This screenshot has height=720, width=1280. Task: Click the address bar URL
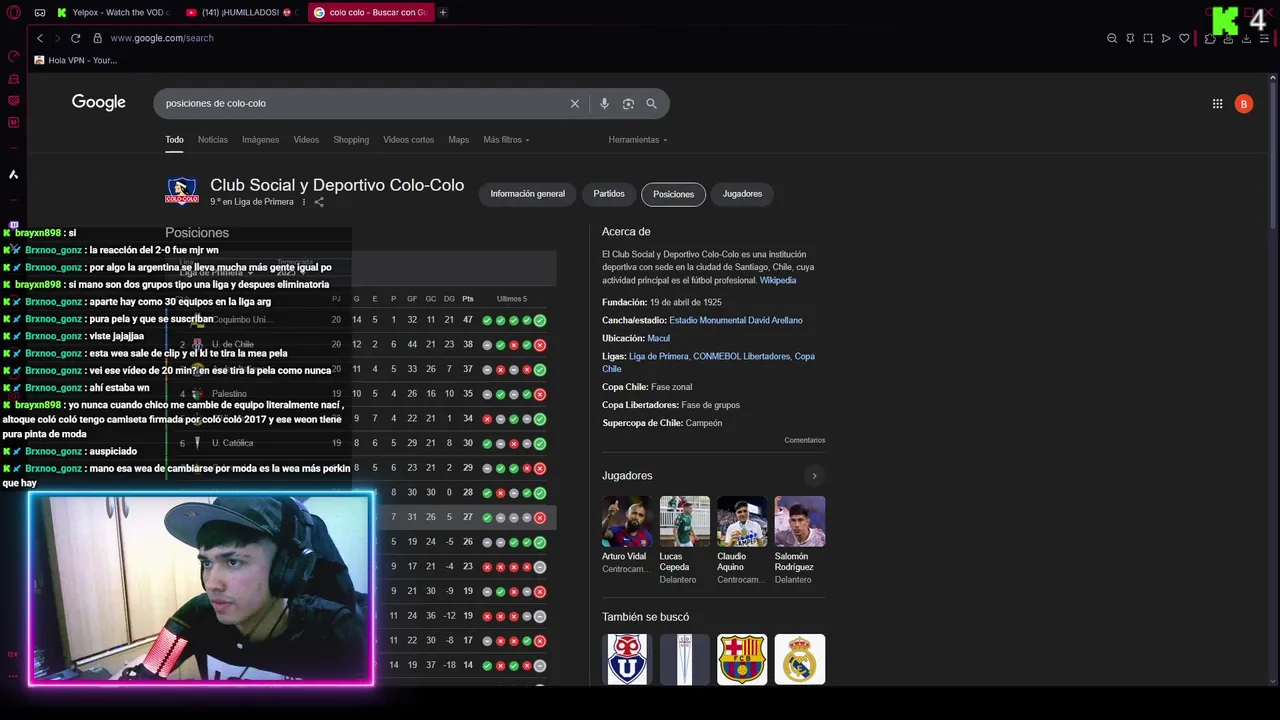coord(162,38)
